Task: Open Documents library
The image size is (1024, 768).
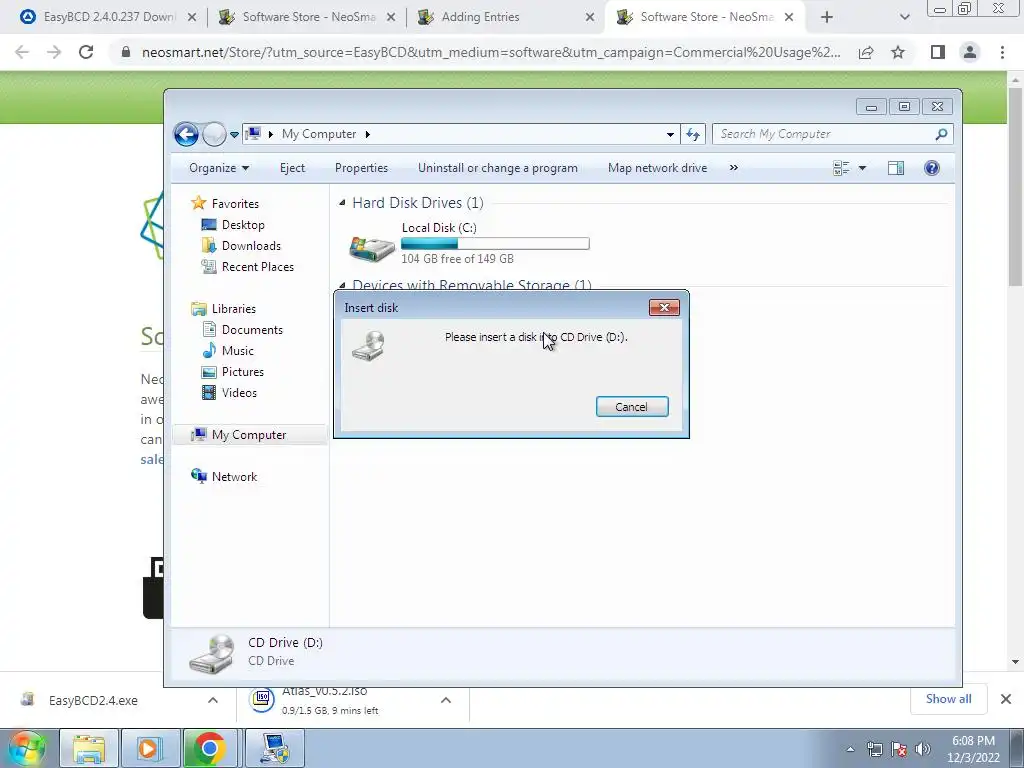Action: pyautogui.click(x=252, y=330)
